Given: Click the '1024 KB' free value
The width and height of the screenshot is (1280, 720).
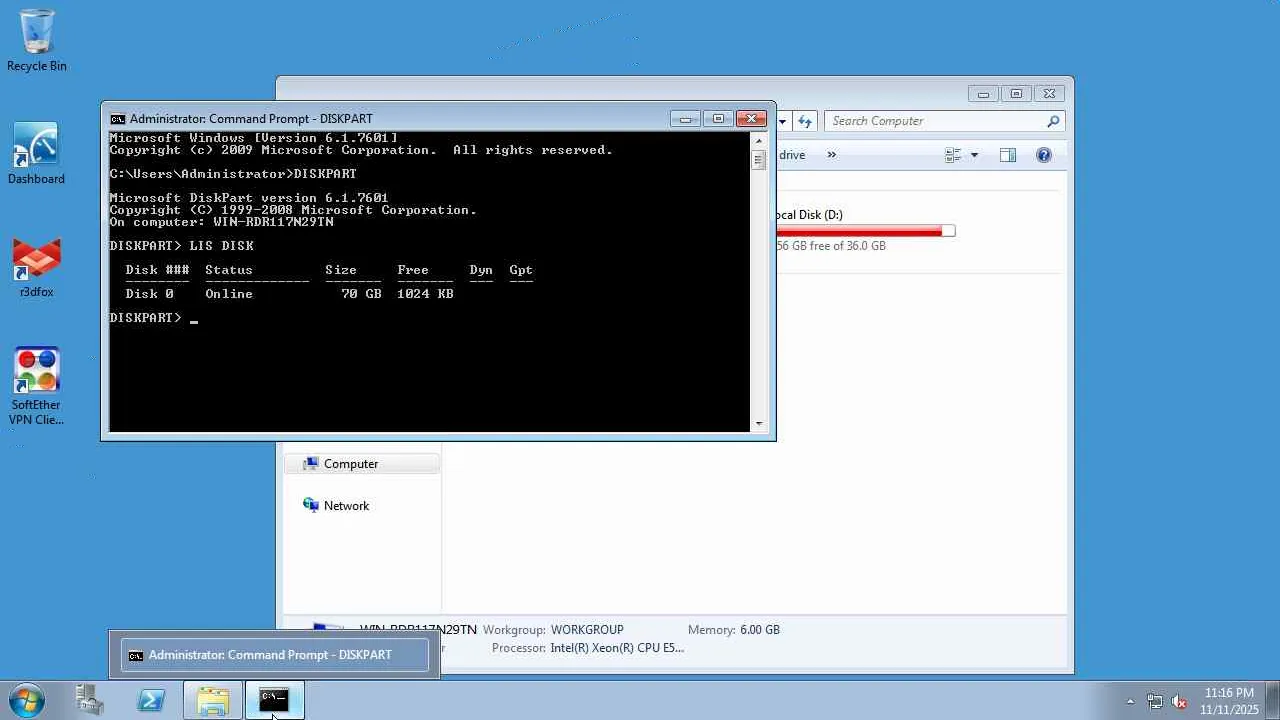Looking at the screenshot, I should (425, 294).
